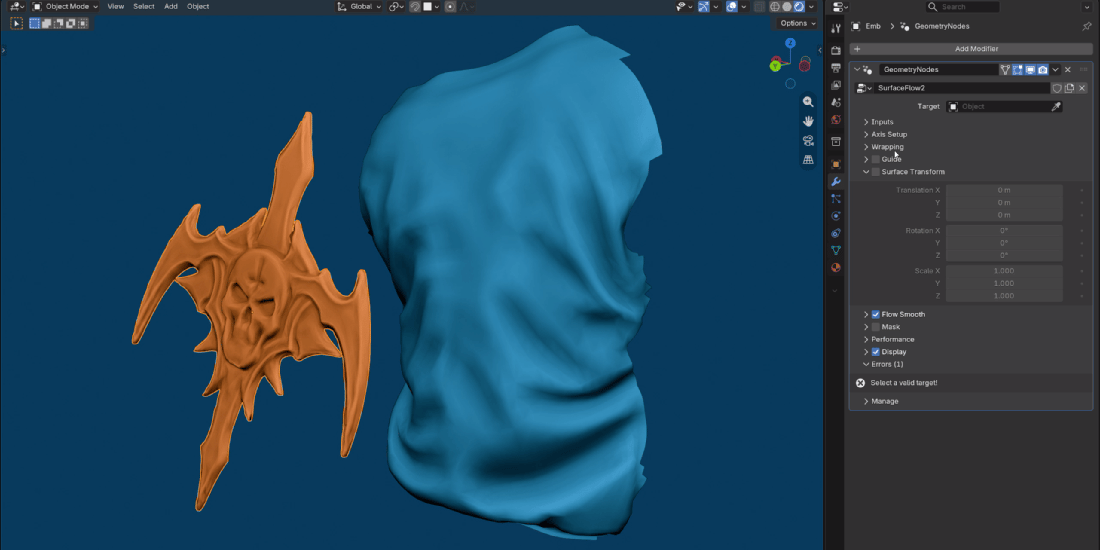Viewport: 1100px width, 550px height.
Task: Enable the Mask checkbox
Action: tap(876, 327)
